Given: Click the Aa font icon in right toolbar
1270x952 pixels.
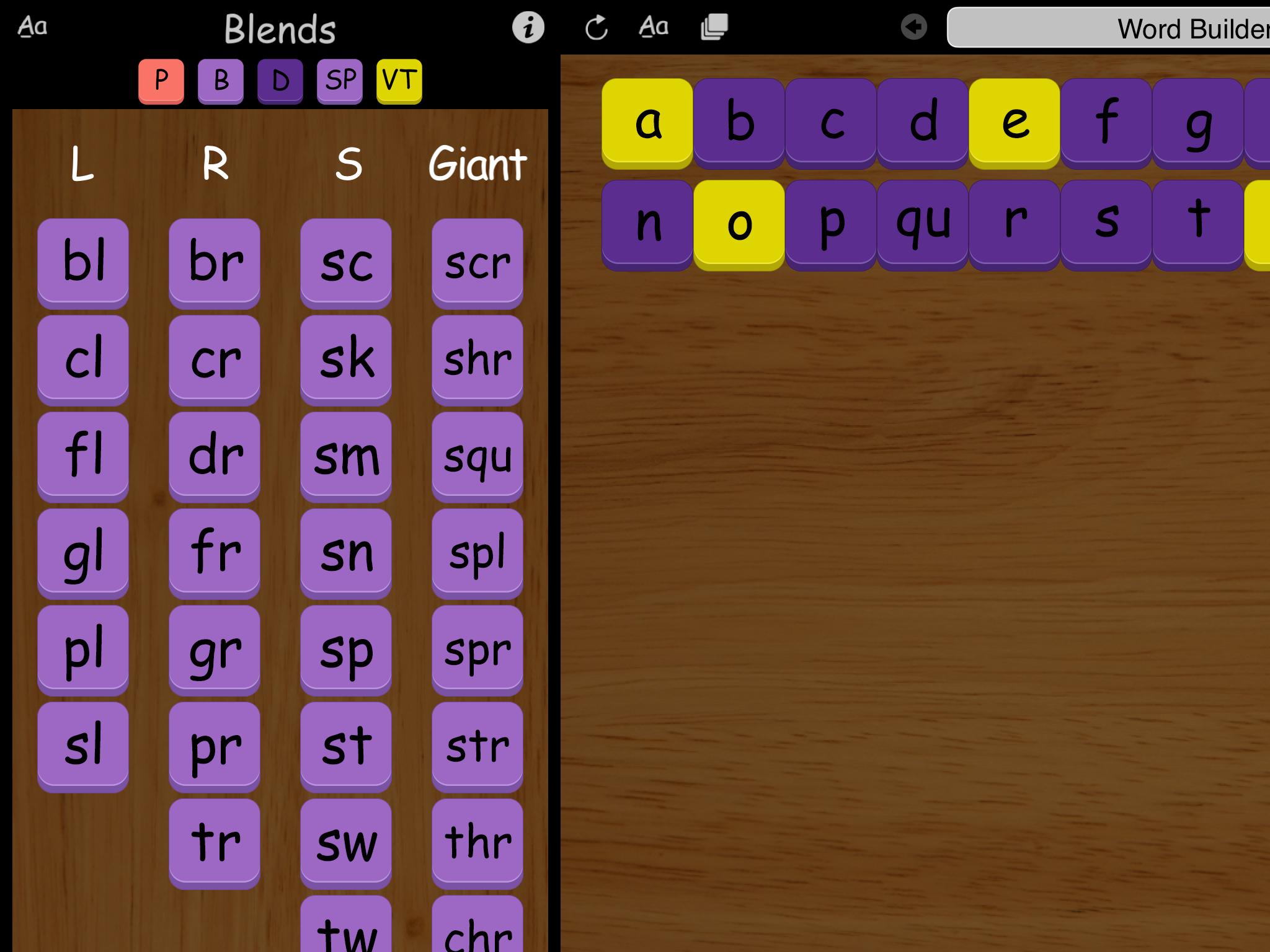Looking at the screenshot, I should pyautogui.click(x=654, y=27).
